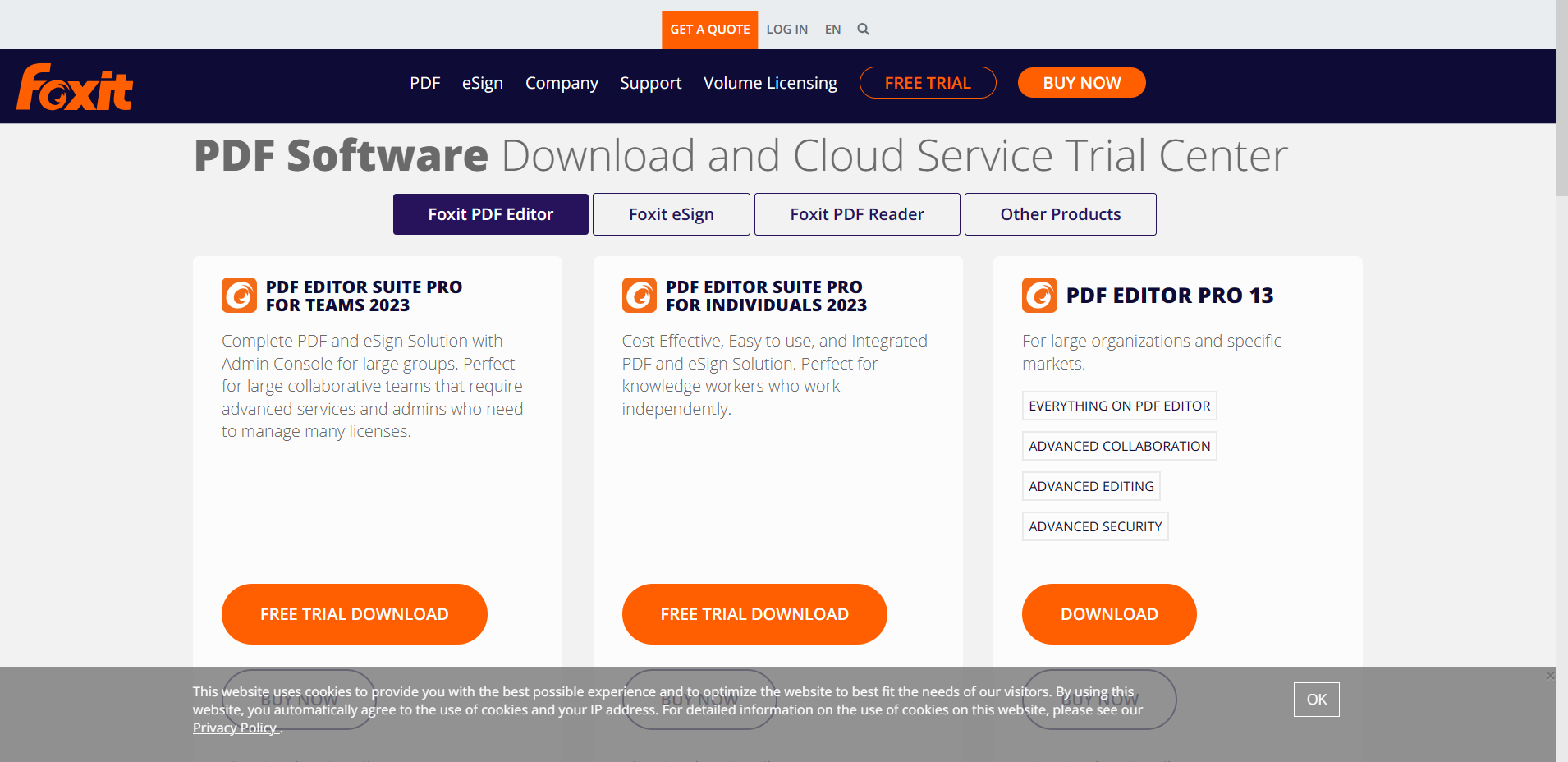Screen dimensions: 1568x762
Task: Click the EVERYTHING ON PDF EDITOR tag
Action: (1120, 406)
